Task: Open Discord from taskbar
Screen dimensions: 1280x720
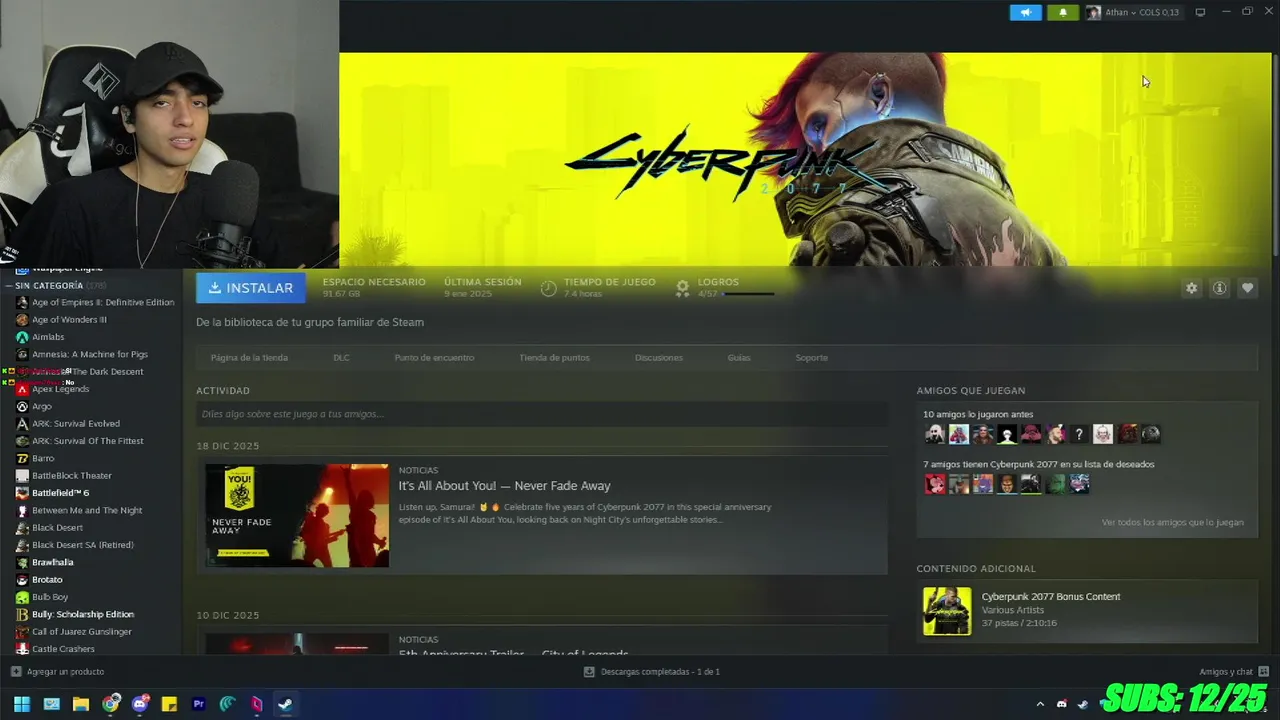Action: (x=140, y=704)
